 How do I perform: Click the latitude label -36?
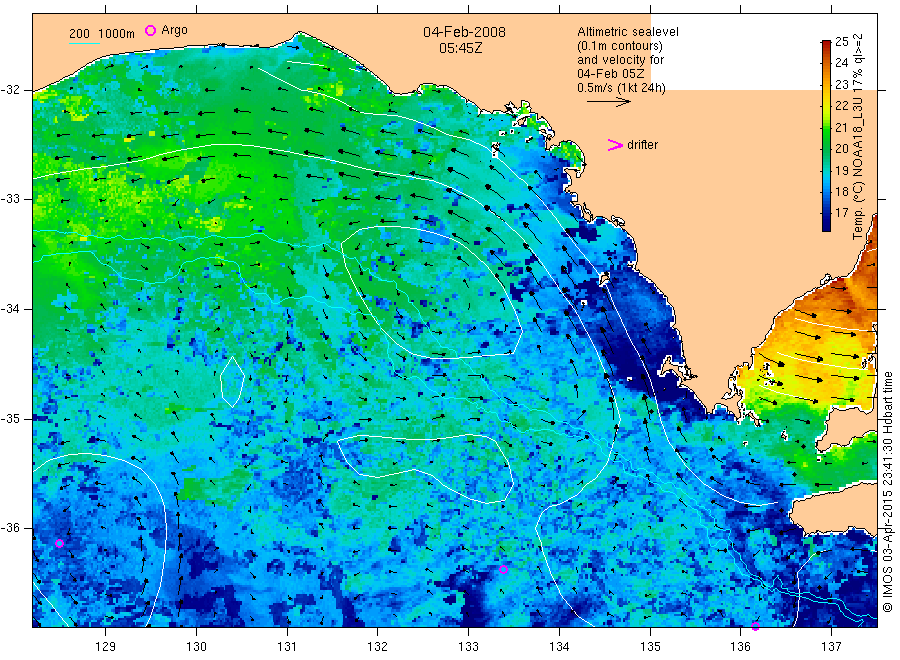[10, 528]
